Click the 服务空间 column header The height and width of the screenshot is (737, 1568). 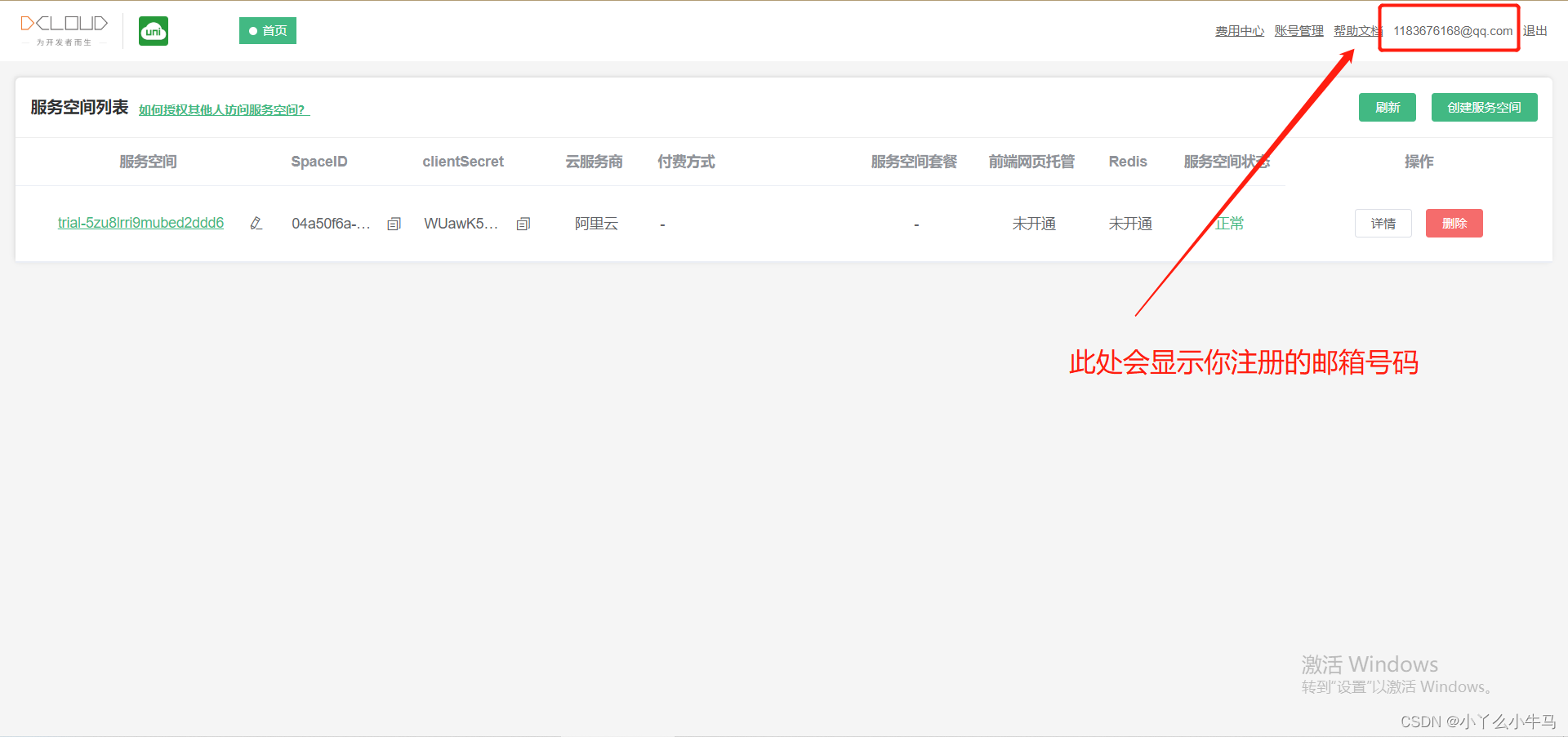[x=148, y=162]
